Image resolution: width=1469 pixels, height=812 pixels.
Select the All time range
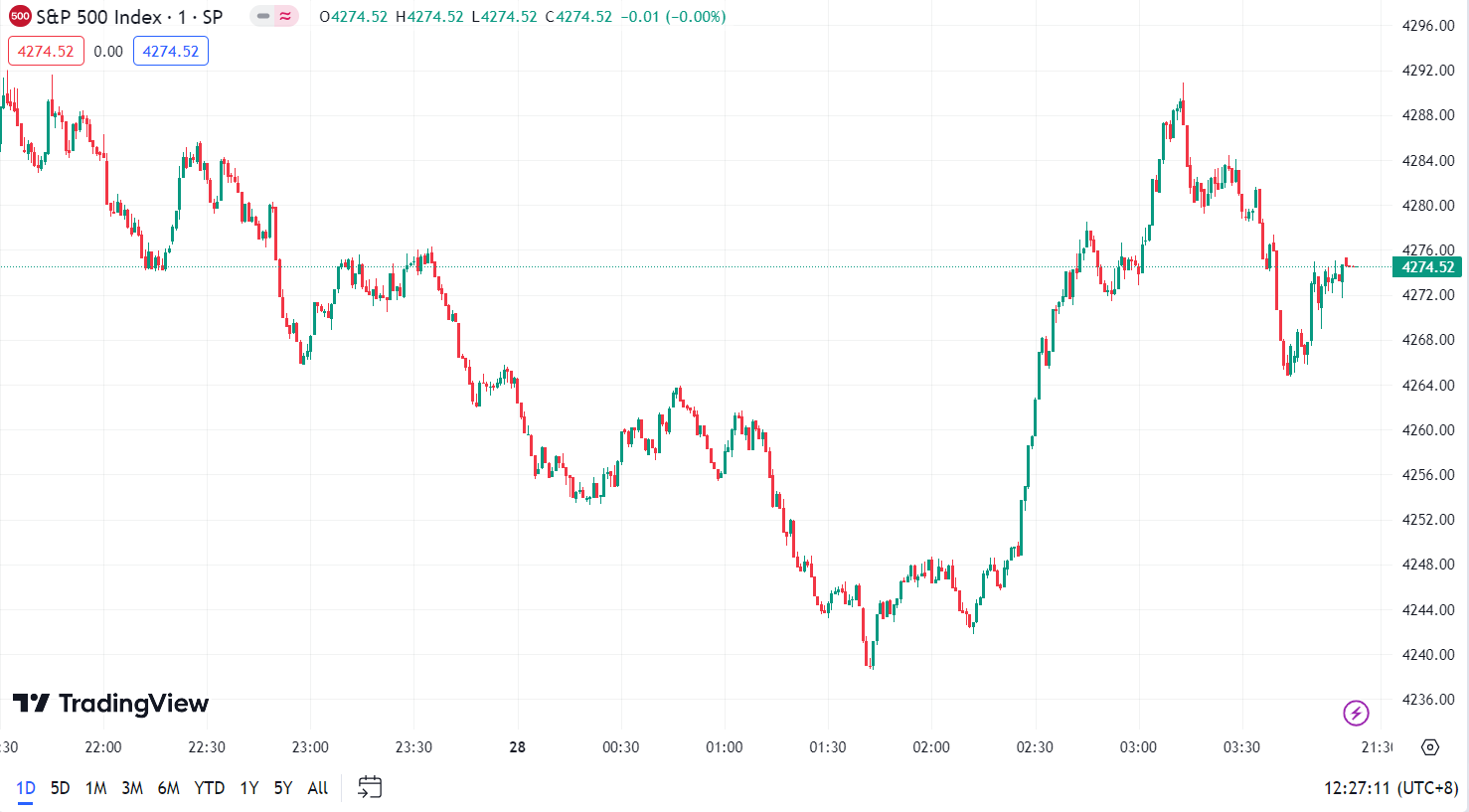click(x=318, y=788)
